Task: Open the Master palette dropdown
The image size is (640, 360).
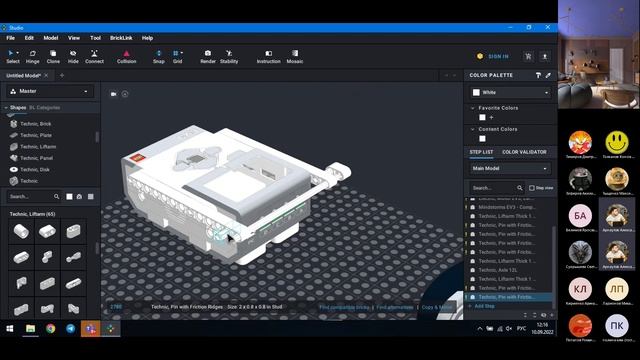Action: pyautogui.click(x=49, y=91)
